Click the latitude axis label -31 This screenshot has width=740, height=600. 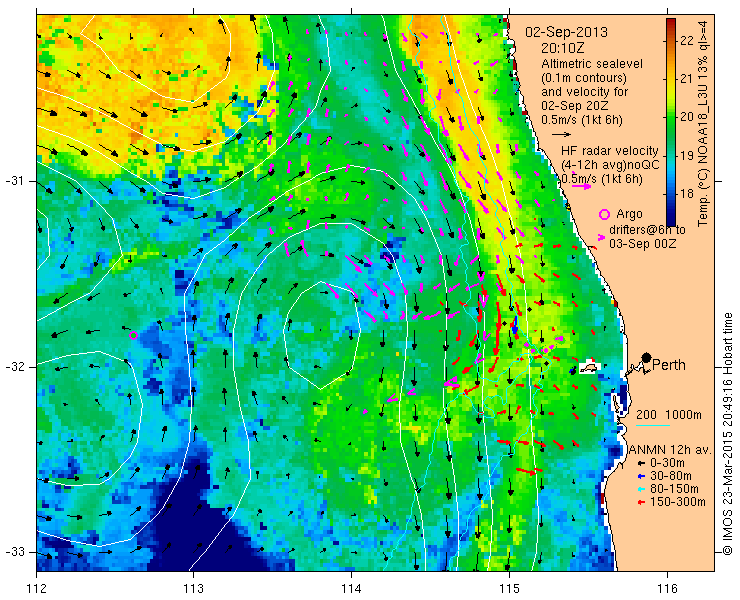[14, 181]
